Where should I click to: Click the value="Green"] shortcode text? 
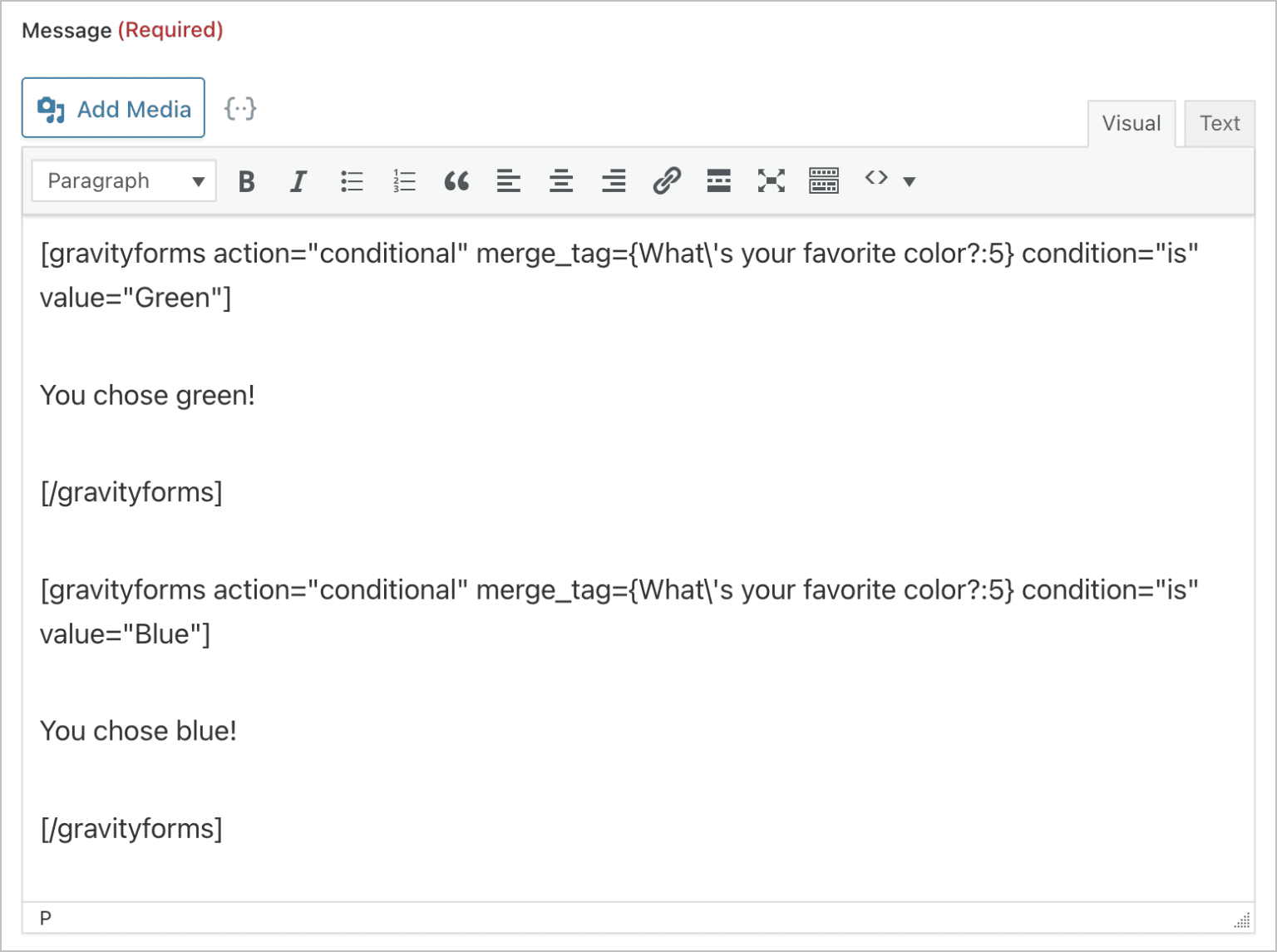pyautogui.click(x=136, y=298)
